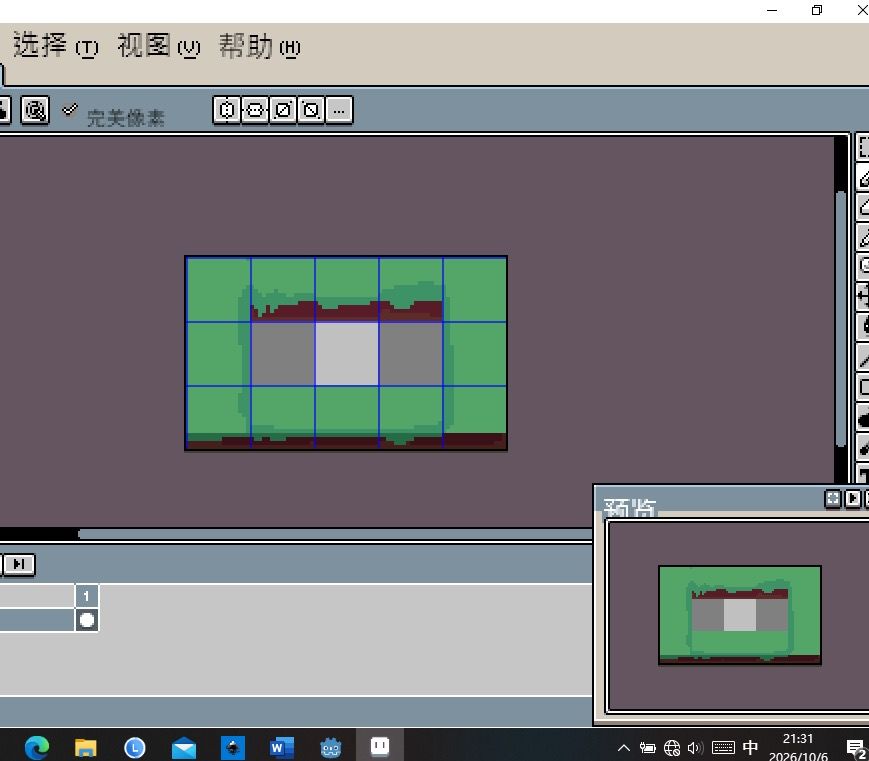This screenshot has height=761, width=869.
Task: Open the Godot engine from the taskbar
Action: click(331, 748)
